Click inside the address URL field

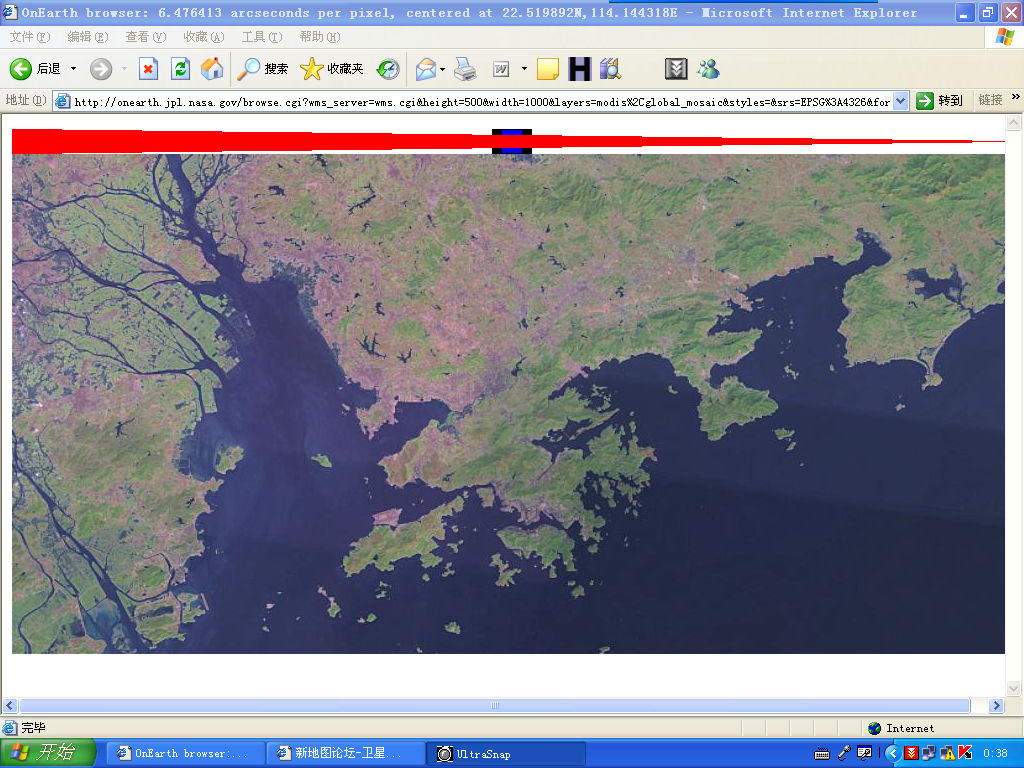point(480,101)
